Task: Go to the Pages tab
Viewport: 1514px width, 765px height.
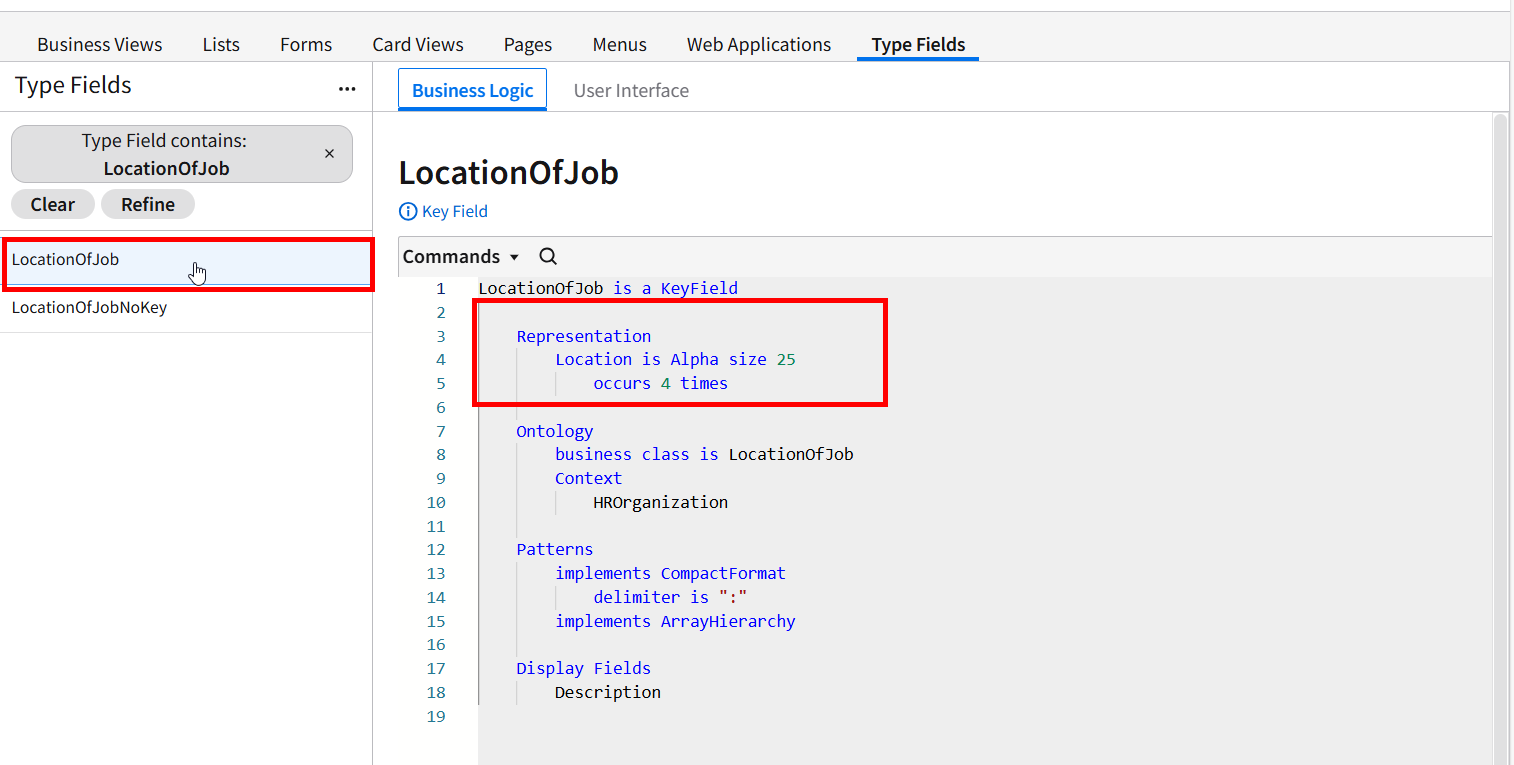Action: (x=528, y=45)
